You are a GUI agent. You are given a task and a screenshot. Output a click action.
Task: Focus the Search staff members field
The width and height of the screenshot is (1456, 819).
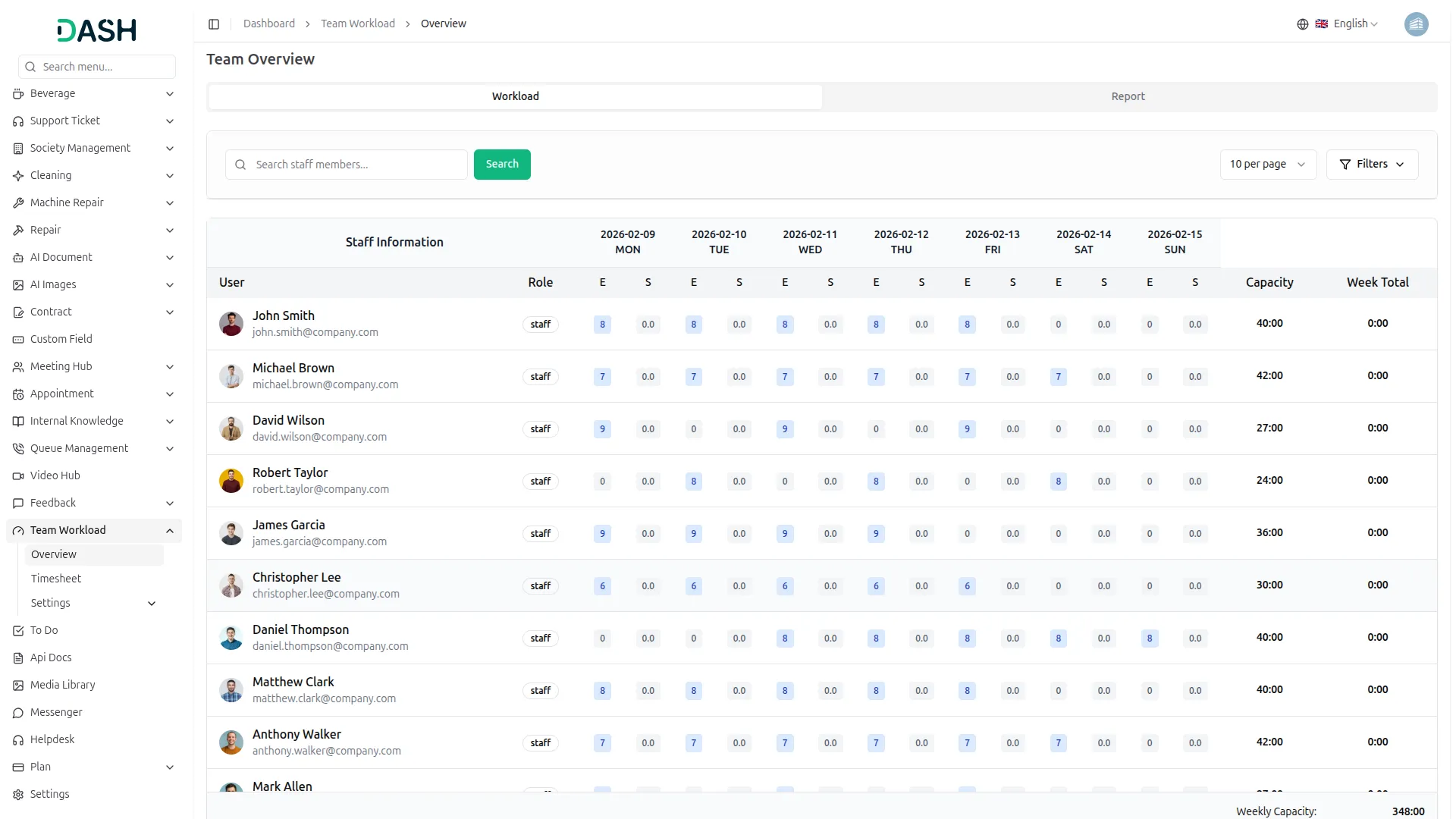pos(347,165)
